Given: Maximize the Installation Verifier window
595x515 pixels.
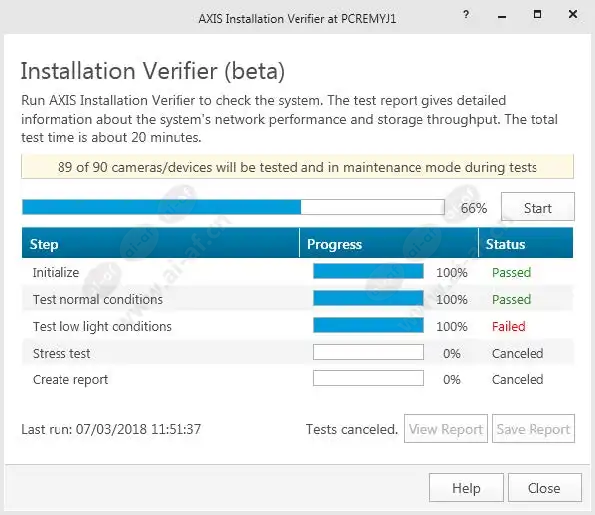Looking at the screenshot, I should (x=537, y=14).
